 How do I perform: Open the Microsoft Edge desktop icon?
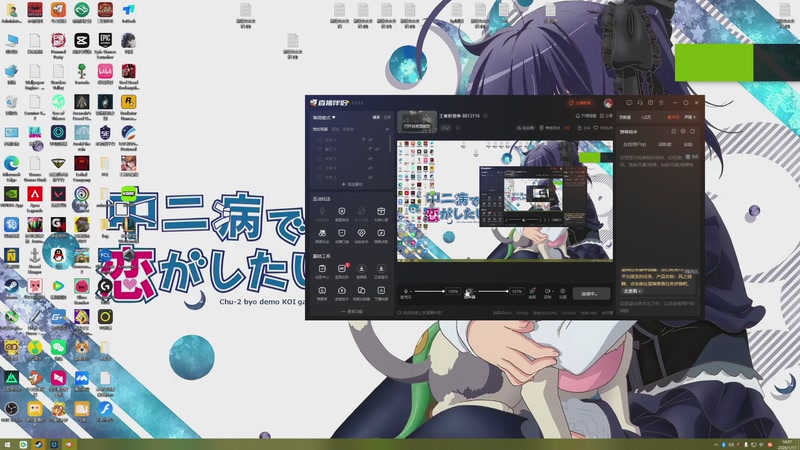[x=11, y=167]
